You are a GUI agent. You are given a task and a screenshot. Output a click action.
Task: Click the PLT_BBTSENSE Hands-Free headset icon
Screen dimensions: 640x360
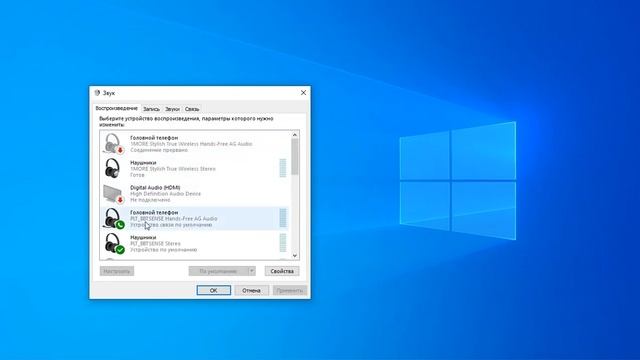113,218
